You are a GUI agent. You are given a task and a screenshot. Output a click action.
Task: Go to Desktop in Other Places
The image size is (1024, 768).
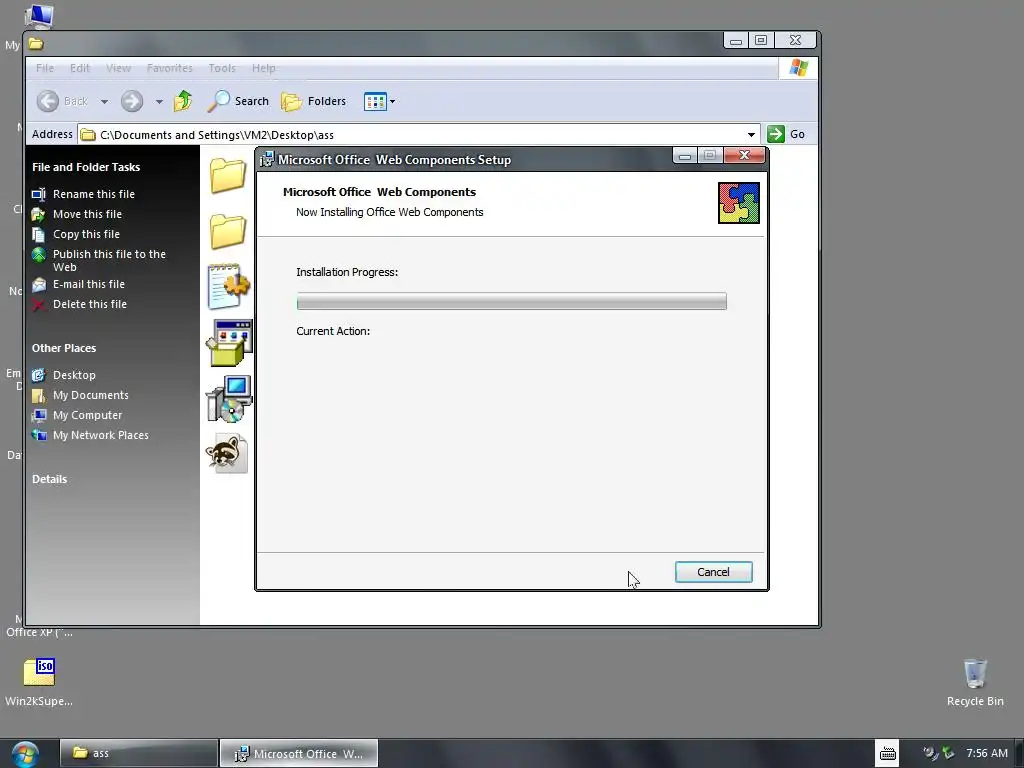[74, 375]
